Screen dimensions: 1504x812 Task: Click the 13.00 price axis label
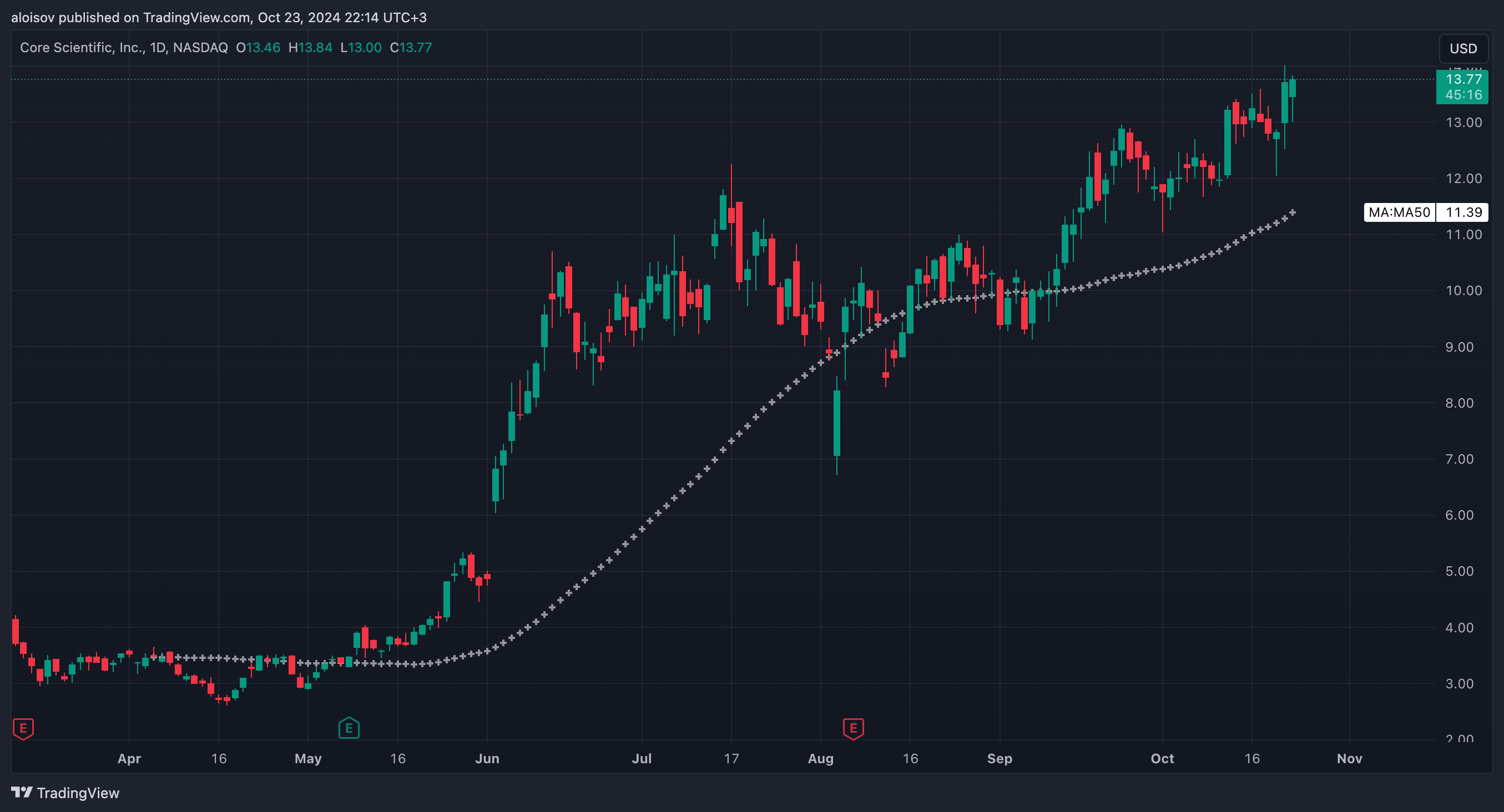(1463, 123)
